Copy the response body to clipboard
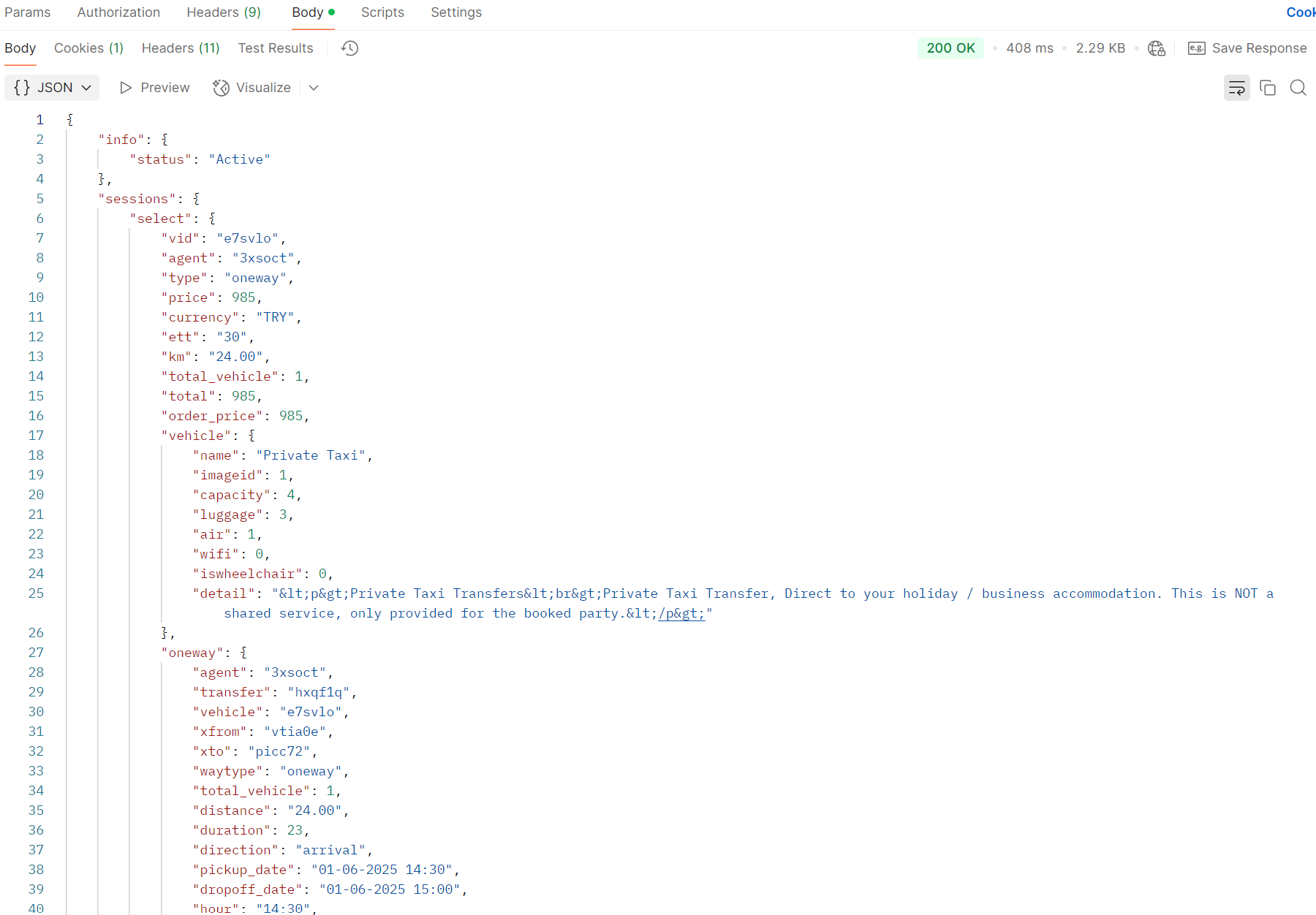The image size is (1316, 915). [1268, 88]
